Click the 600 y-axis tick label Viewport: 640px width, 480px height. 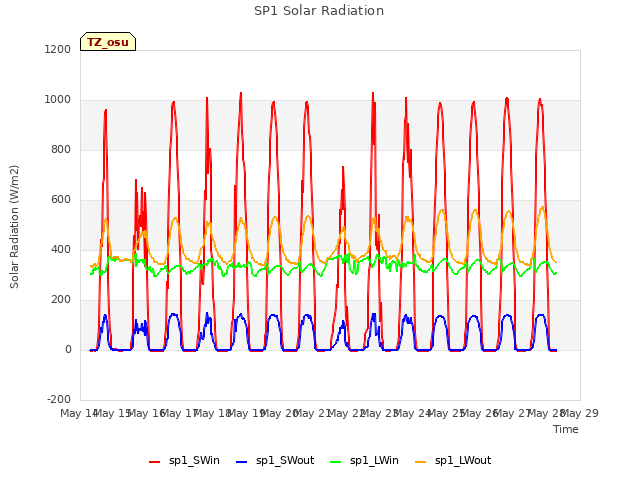tap(61, 200)
